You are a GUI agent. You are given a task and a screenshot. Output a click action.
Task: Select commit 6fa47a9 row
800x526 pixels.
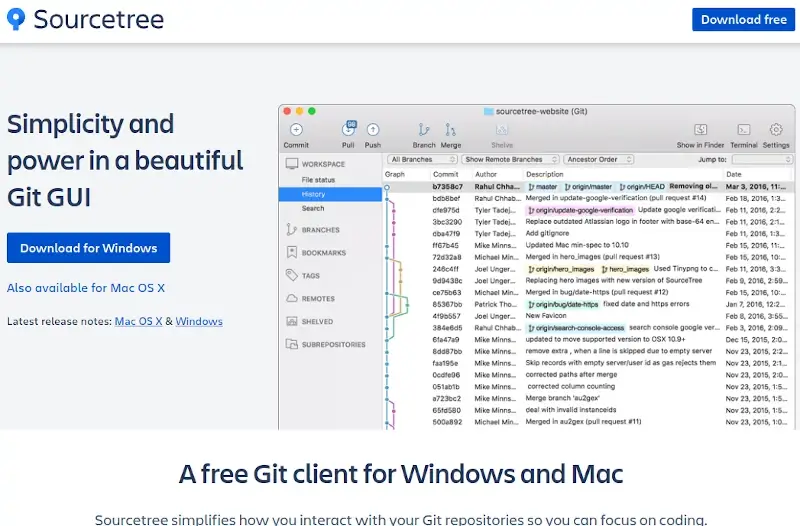(588, 339)
